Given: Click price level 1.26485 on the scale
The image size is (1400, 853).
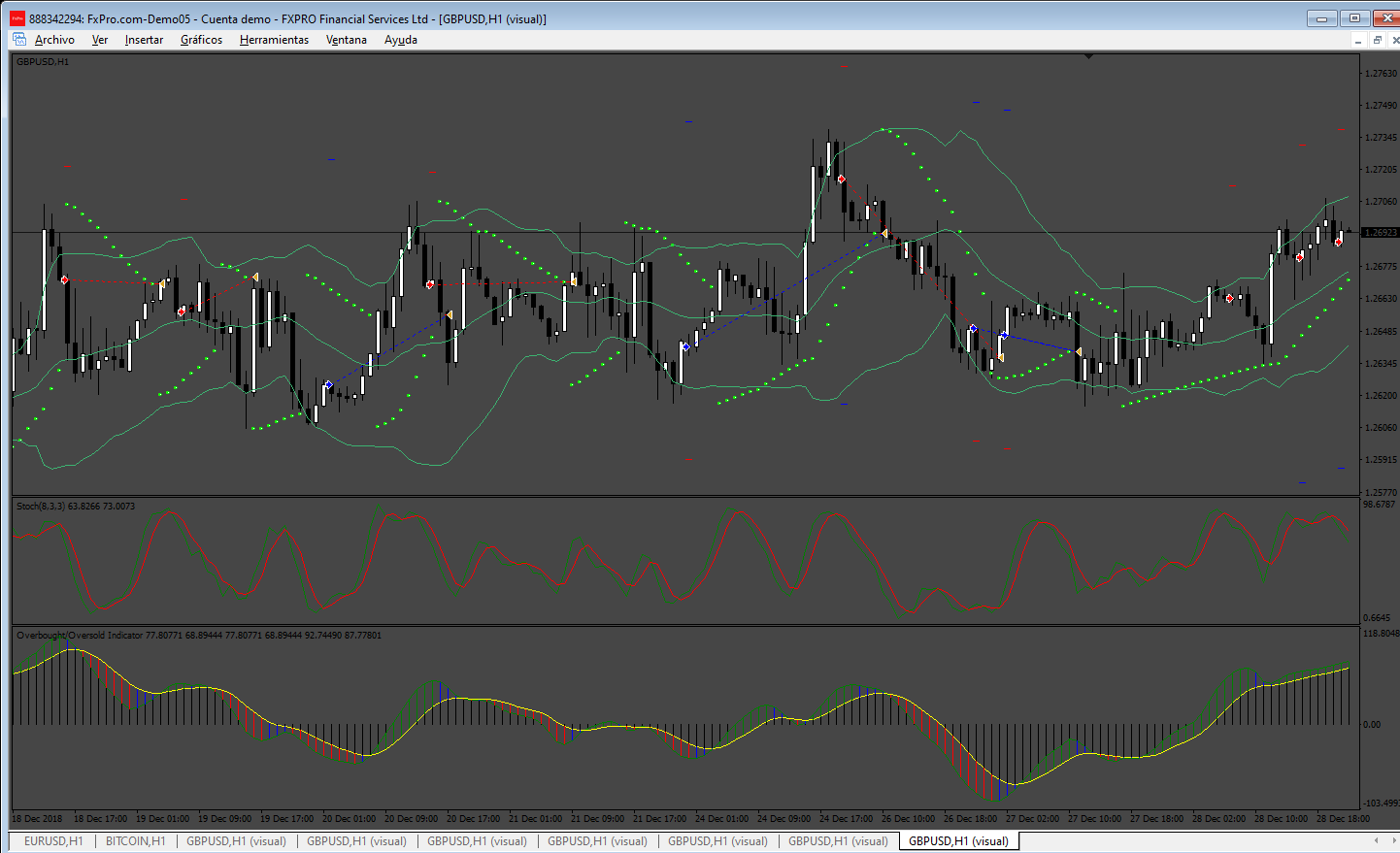Looking at the screenshot, I should (1381, 332).
